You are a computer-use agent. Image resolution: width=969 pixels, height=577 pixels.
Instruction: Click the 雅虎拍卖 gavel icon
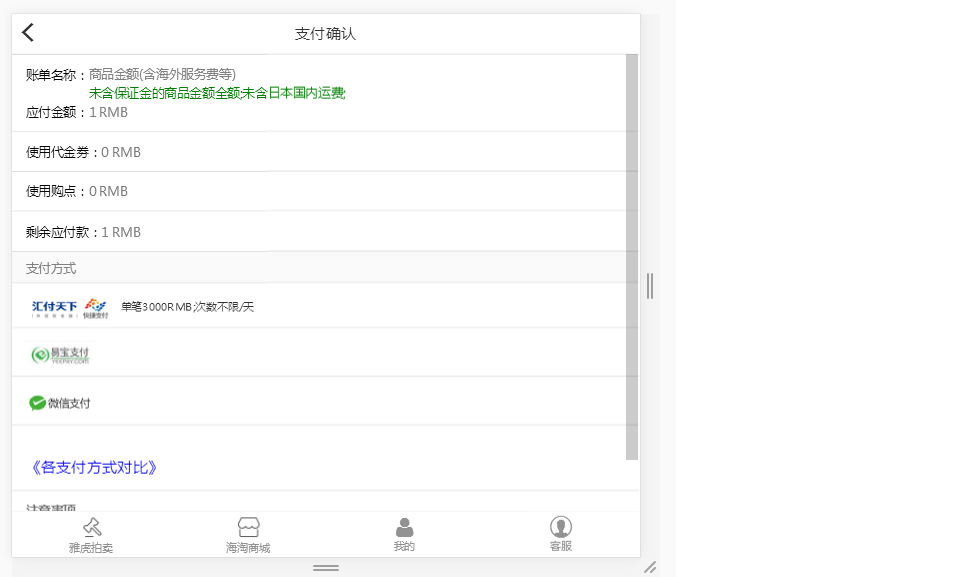[92, 524]
